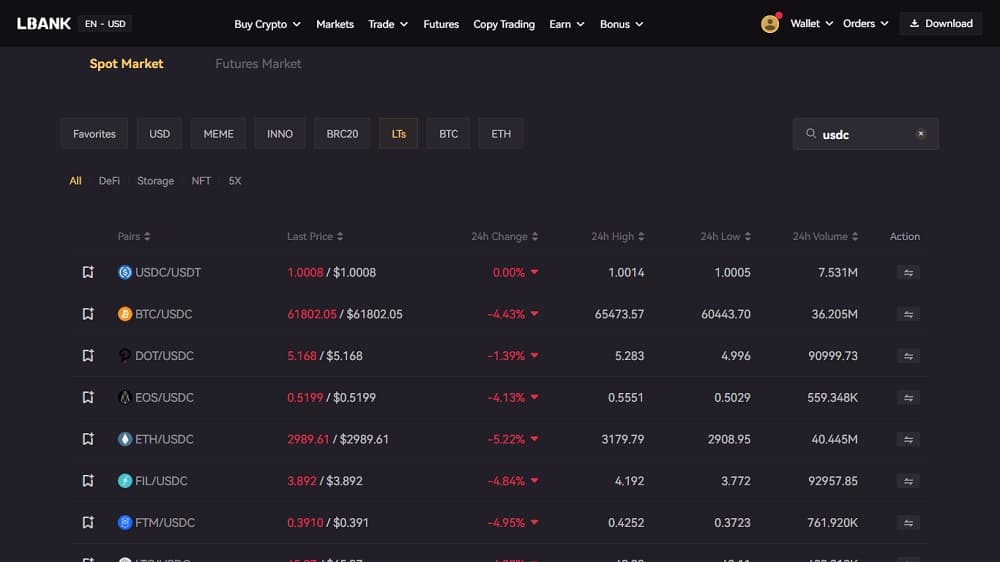Click the Bitcoin coin logo
This screenshot has height=562, width=1000.
click(x=125, y=314)
